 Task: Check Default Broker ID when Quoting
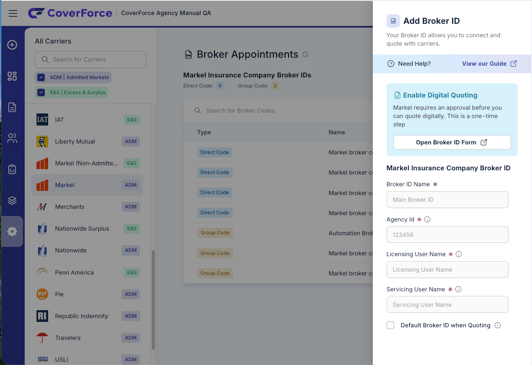(391, 325)
